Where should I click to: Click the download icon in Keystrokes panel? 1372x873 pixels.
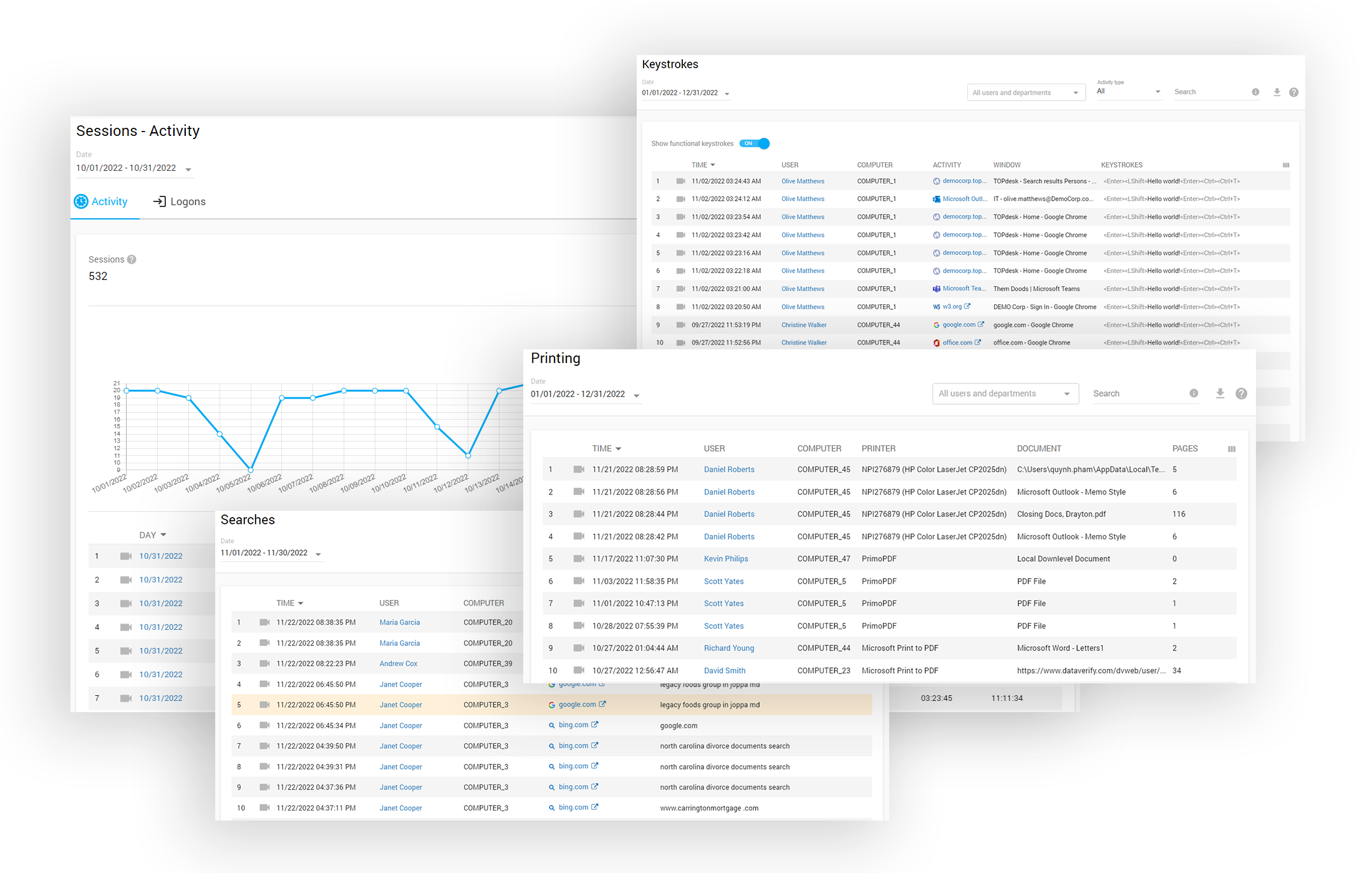click(x=1277, y=92)
